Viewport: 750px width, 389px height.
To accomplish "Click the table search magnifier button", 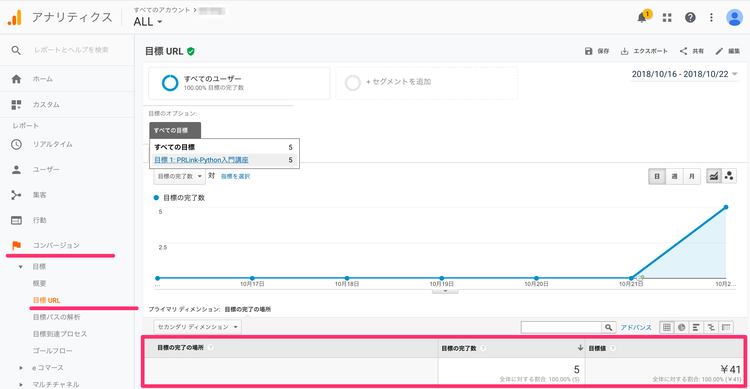I will 608,327.
